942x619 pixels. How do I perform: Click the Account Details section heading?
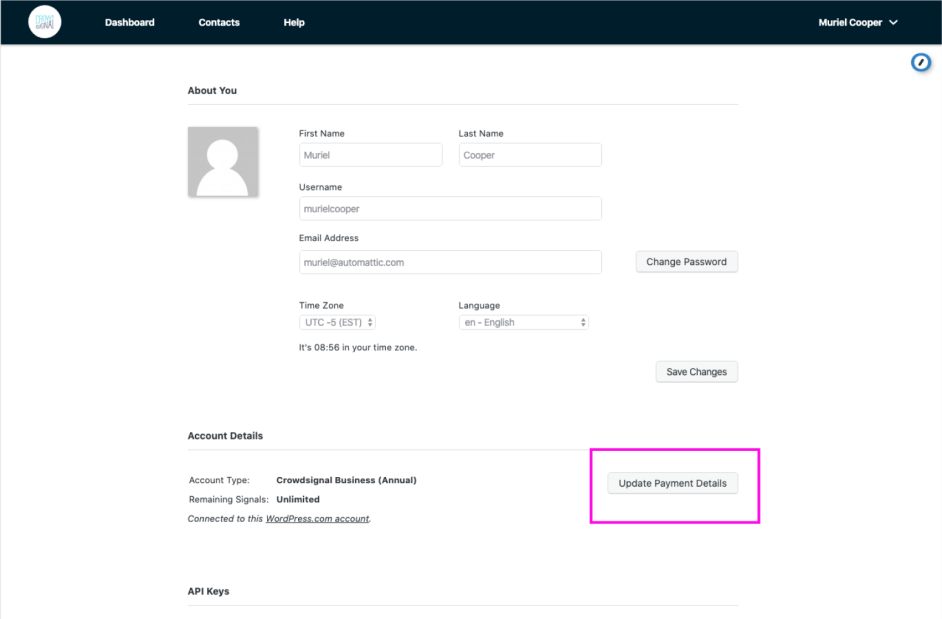pyautogui.click(x=225, y=436)
